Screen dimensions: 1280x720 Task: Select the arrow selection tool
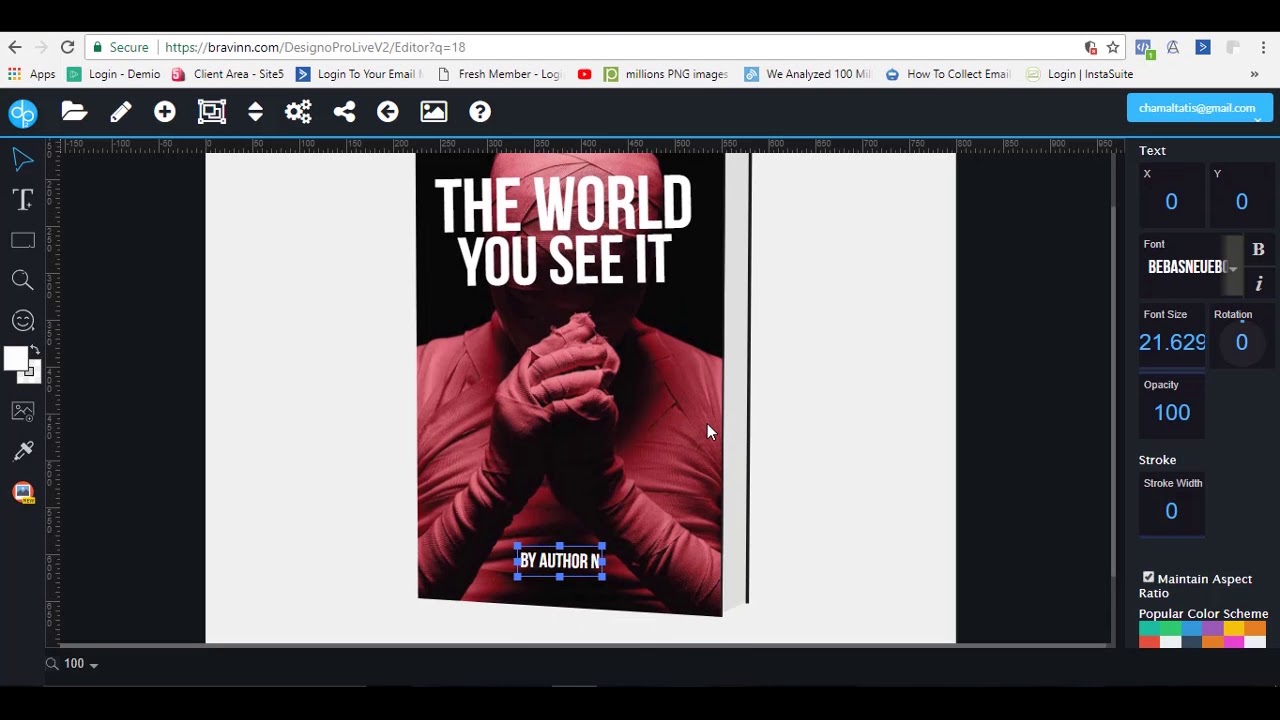tap(22, 159)
